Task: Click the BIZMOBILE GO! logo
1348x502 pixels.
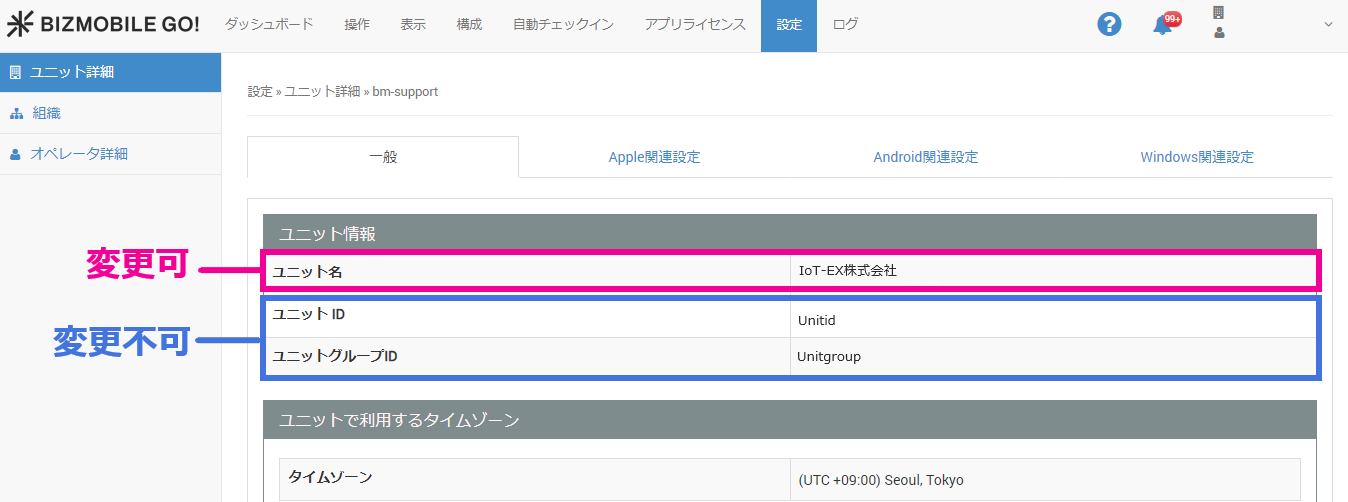Action: [x=104, y=25]
